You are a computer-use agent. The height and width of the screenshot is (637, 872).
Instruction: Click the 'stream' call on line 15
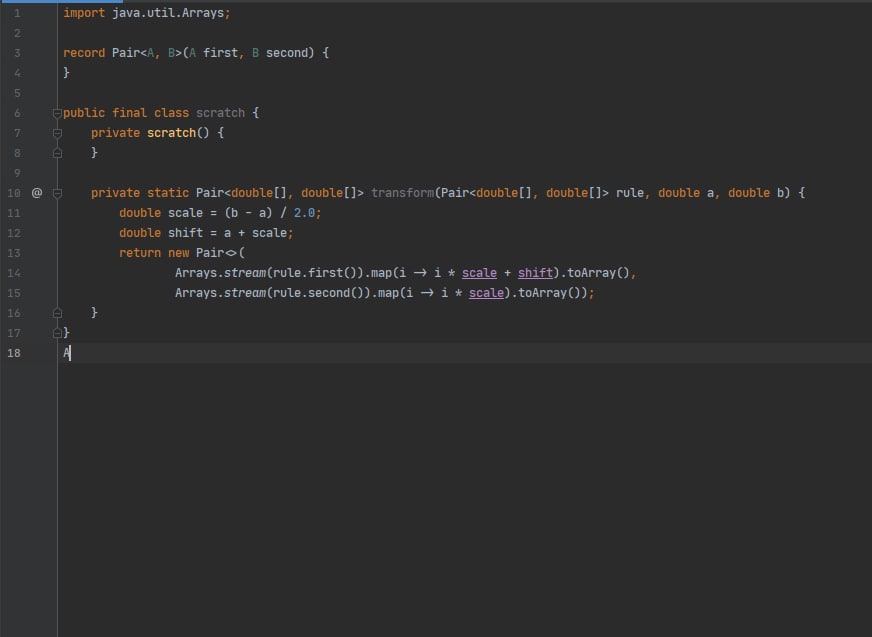[245, 293]
